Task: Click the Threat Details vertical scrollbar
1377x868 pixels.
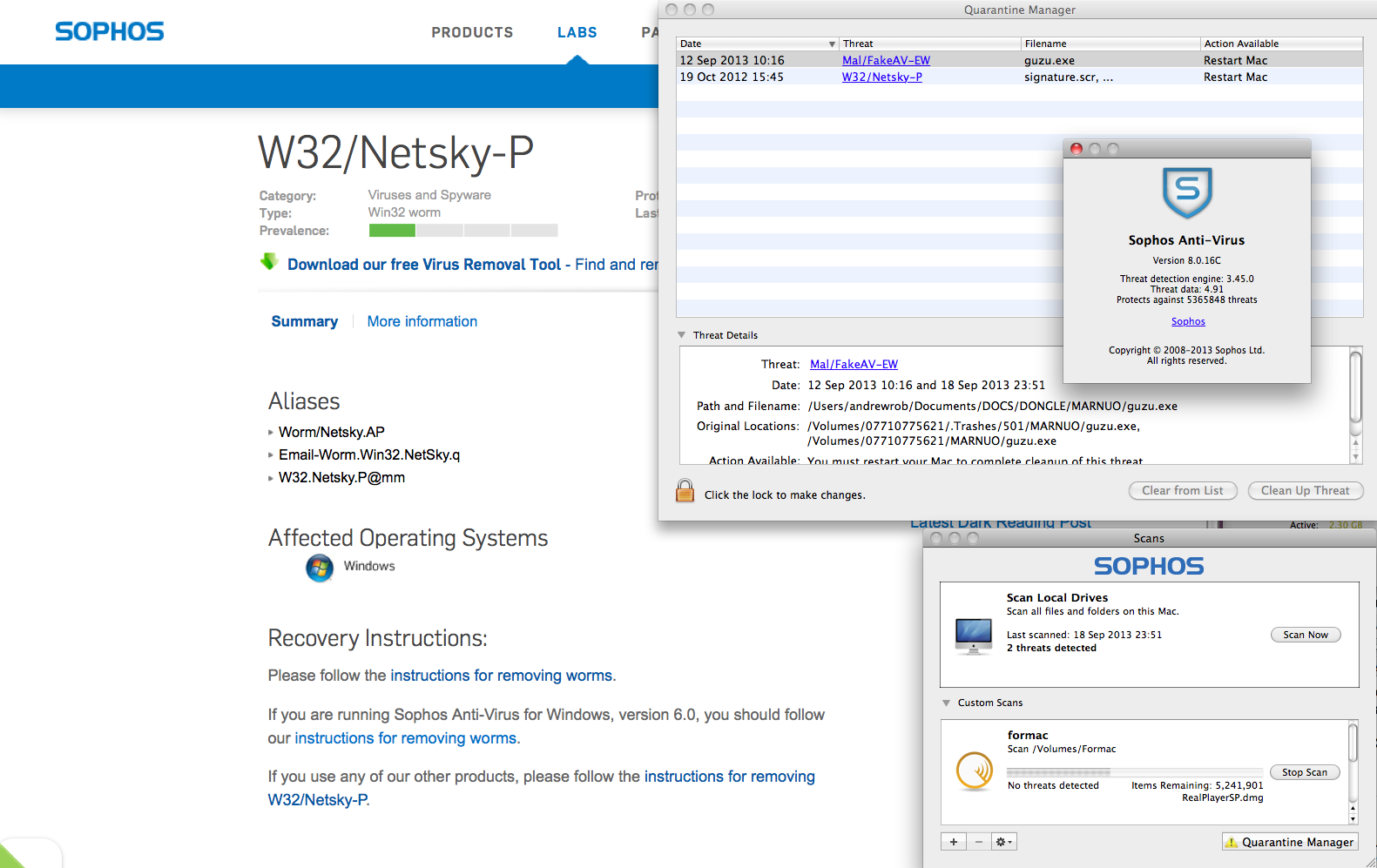Action: 1355,405
